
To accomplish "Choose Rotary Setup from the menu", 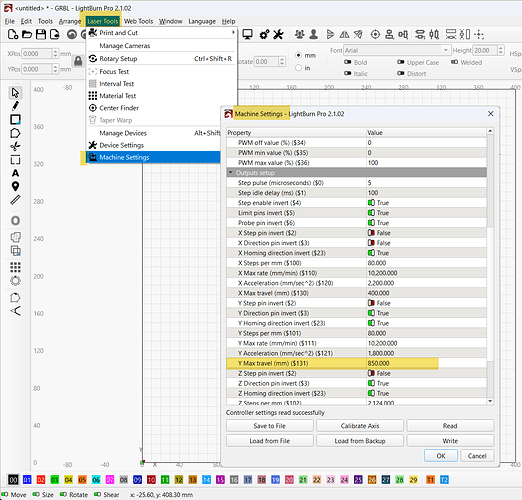I will 162,59.
